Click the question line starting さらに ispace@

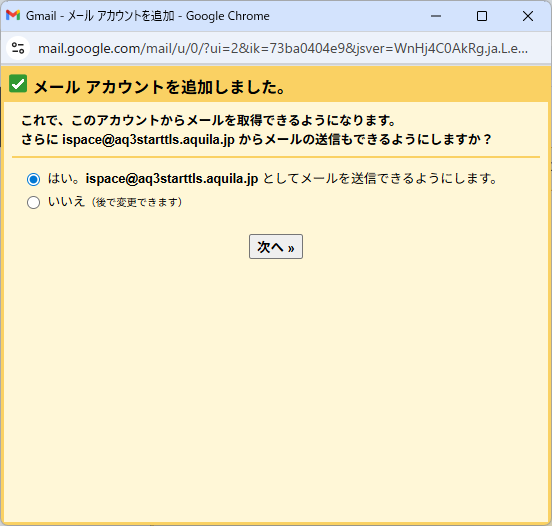pyautogui.click(x=256, y=139)
